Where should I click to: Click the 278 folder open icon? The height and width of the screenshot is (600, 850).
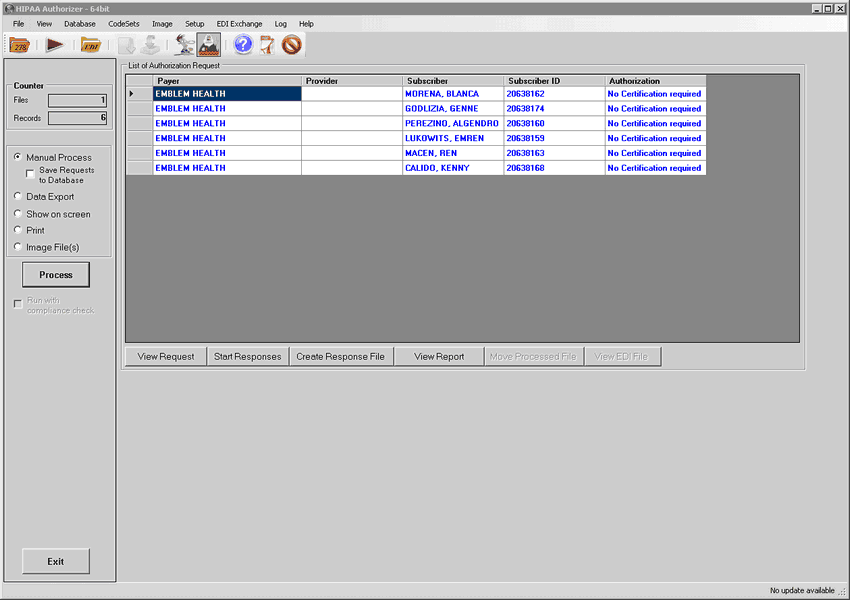point(19,45)
